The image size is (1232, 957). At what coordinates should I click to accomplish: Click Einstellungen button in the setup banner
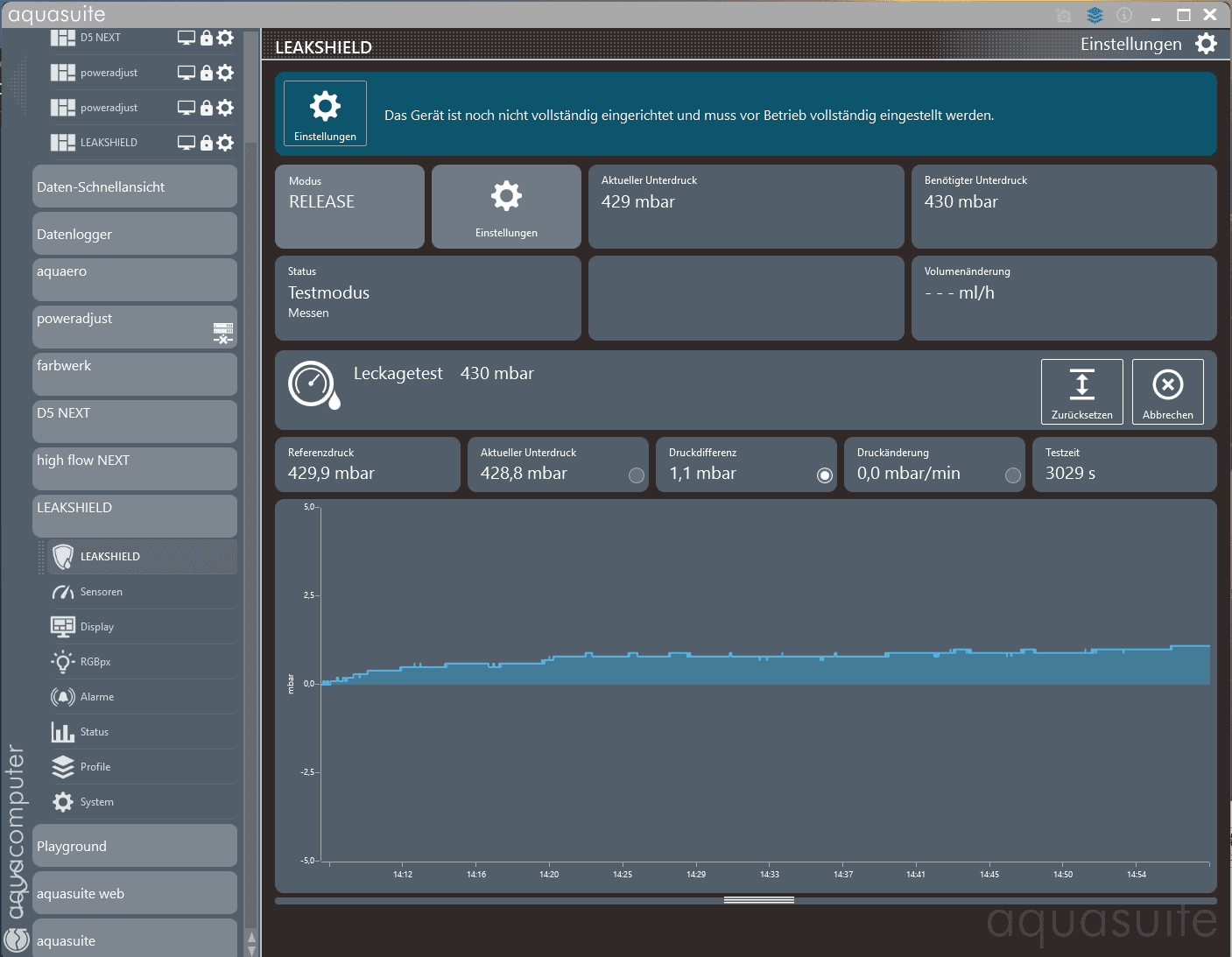pyautogui.click(x=325, y=113)
